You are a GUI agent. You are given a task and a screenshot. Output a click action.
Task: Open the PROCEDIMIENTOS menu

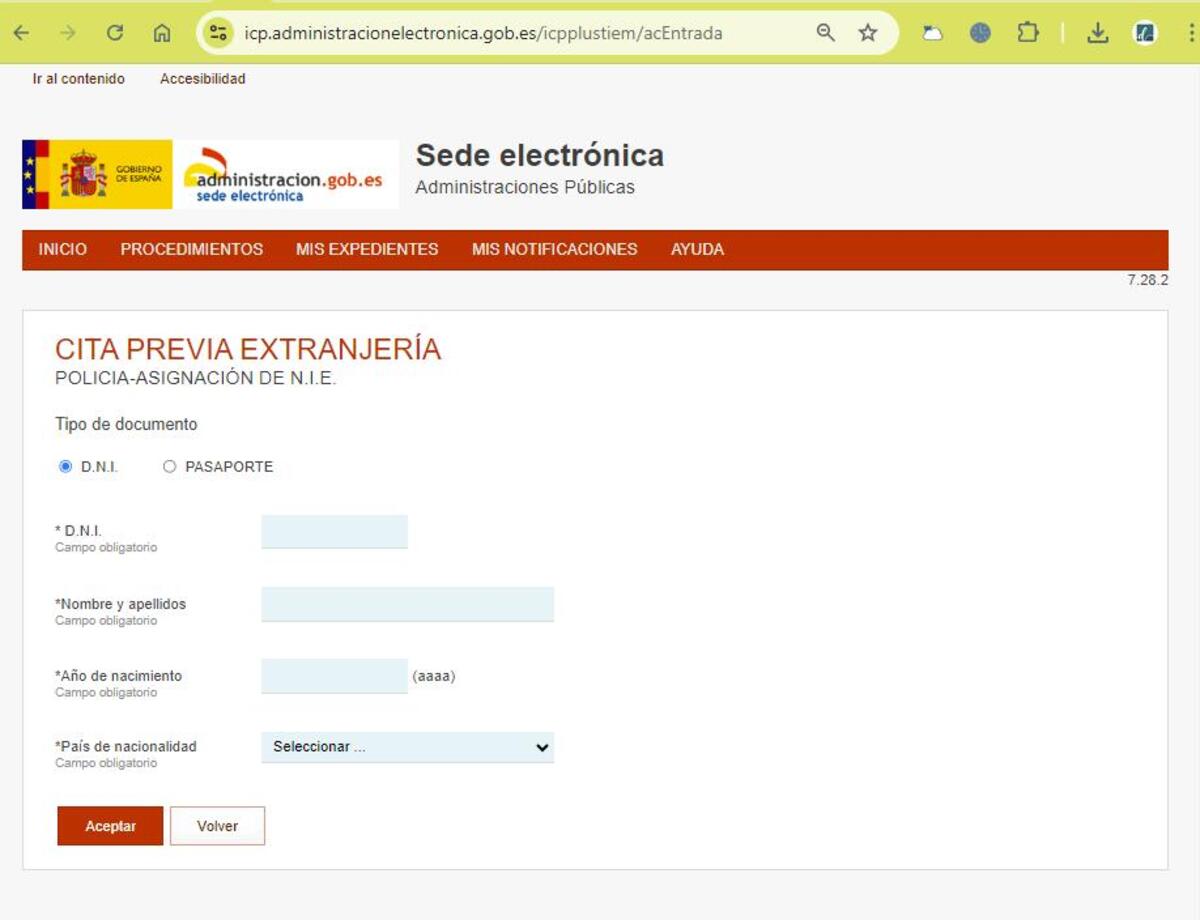tap(192, 250)
